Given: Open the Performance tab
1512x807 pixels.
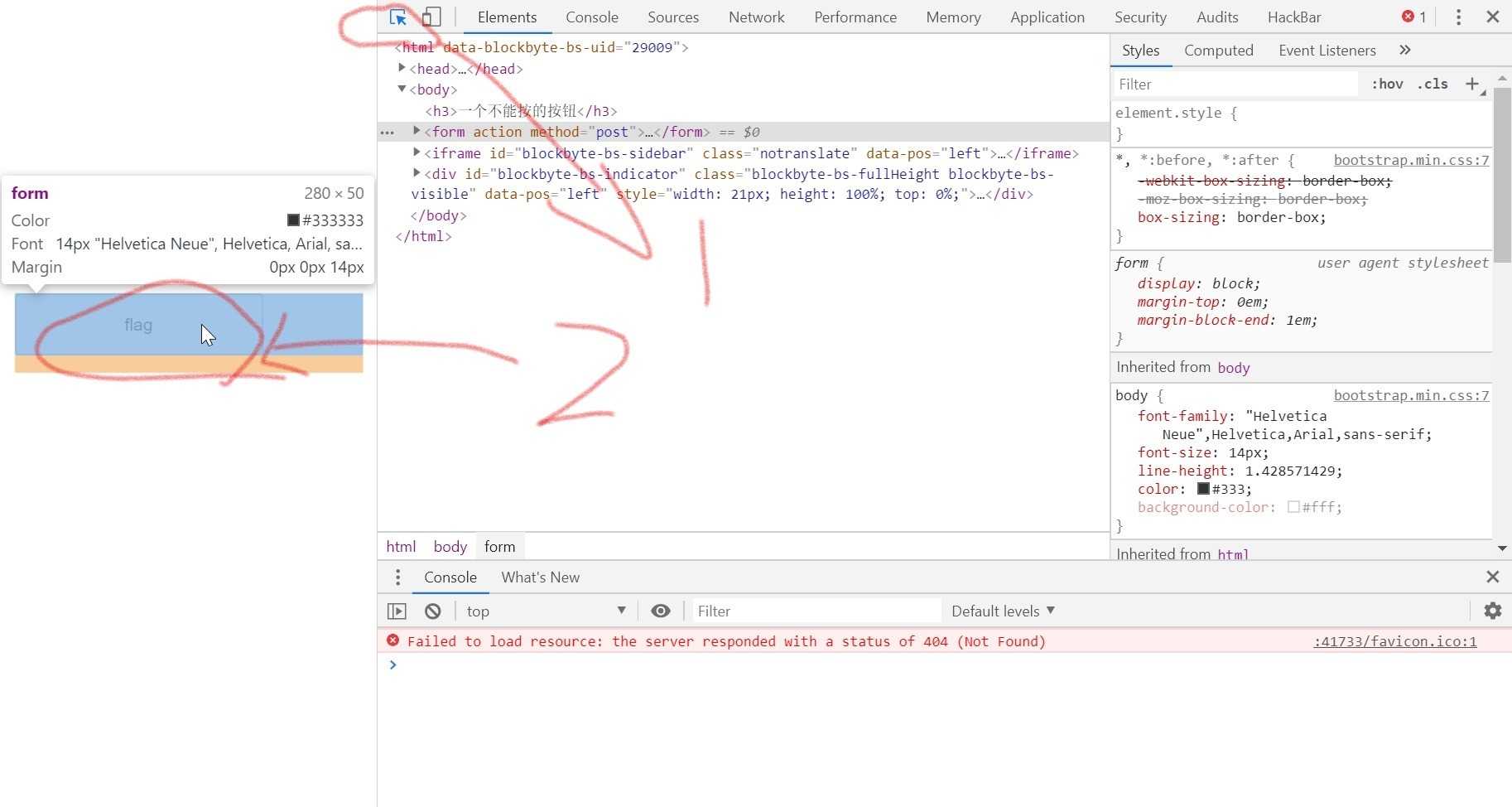Looking at the screenshot, I should [855, 17].
